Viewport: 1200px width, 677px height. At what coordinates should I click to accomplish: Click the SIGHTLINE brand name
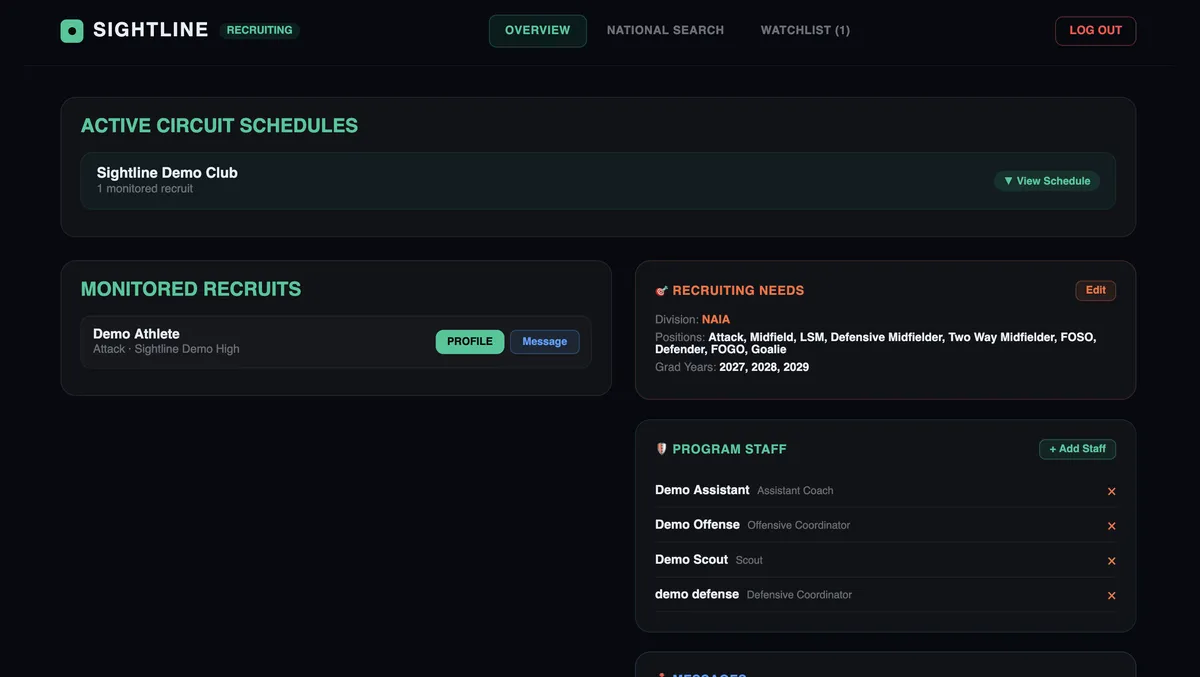pyautogui.click(x=150, y=30)
